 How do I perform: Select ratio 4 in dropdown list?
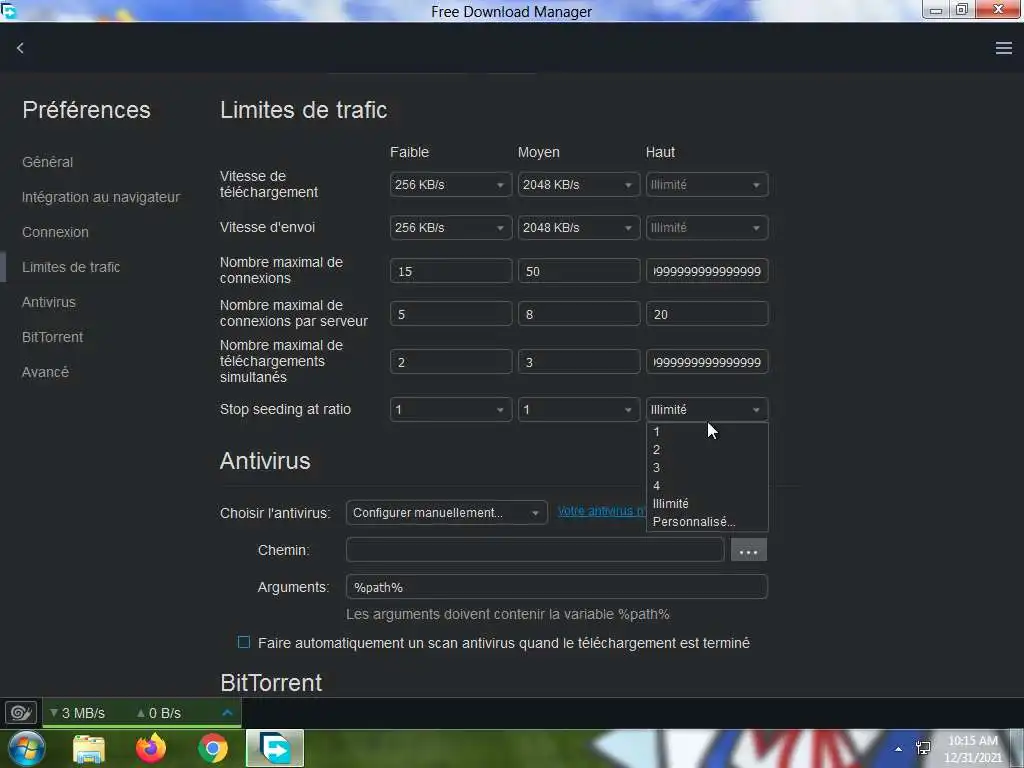707,486
